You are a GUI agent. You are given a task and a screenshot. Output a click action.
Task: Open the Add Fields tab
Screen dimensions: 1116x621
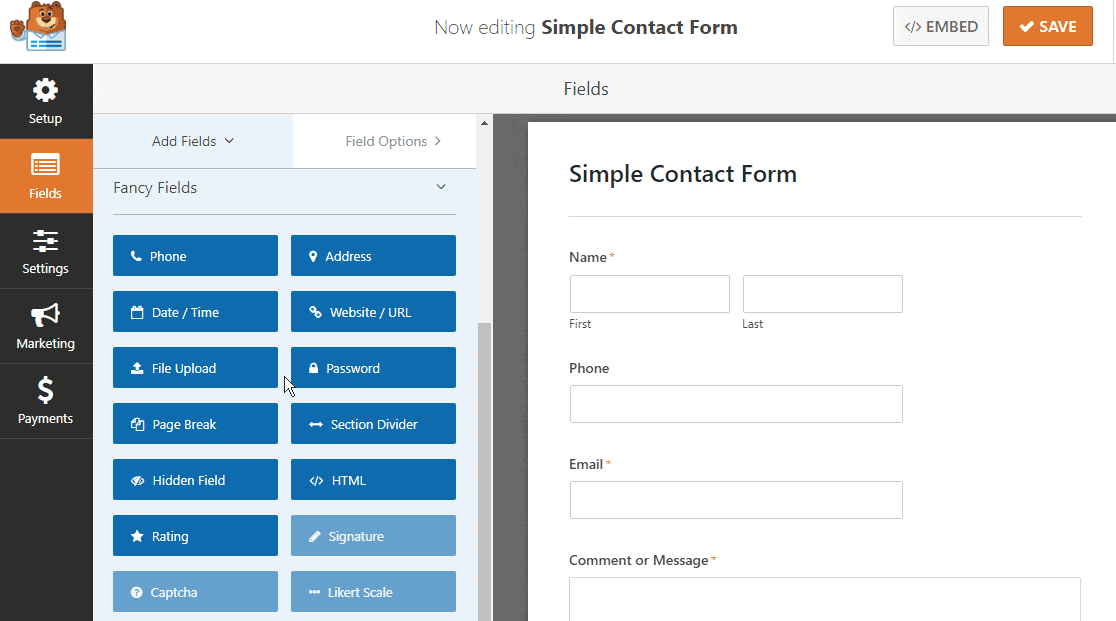tap(193, 141)
